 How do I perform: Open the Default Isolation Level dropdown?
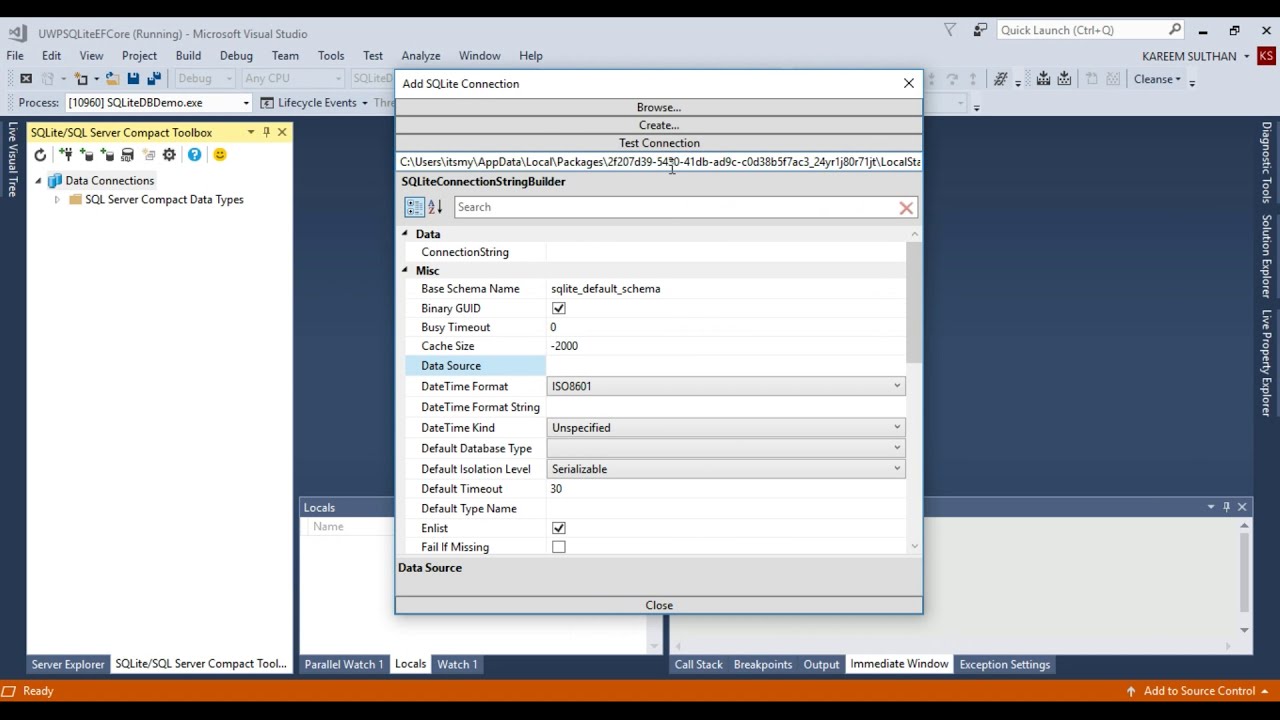tap(897, 469)
